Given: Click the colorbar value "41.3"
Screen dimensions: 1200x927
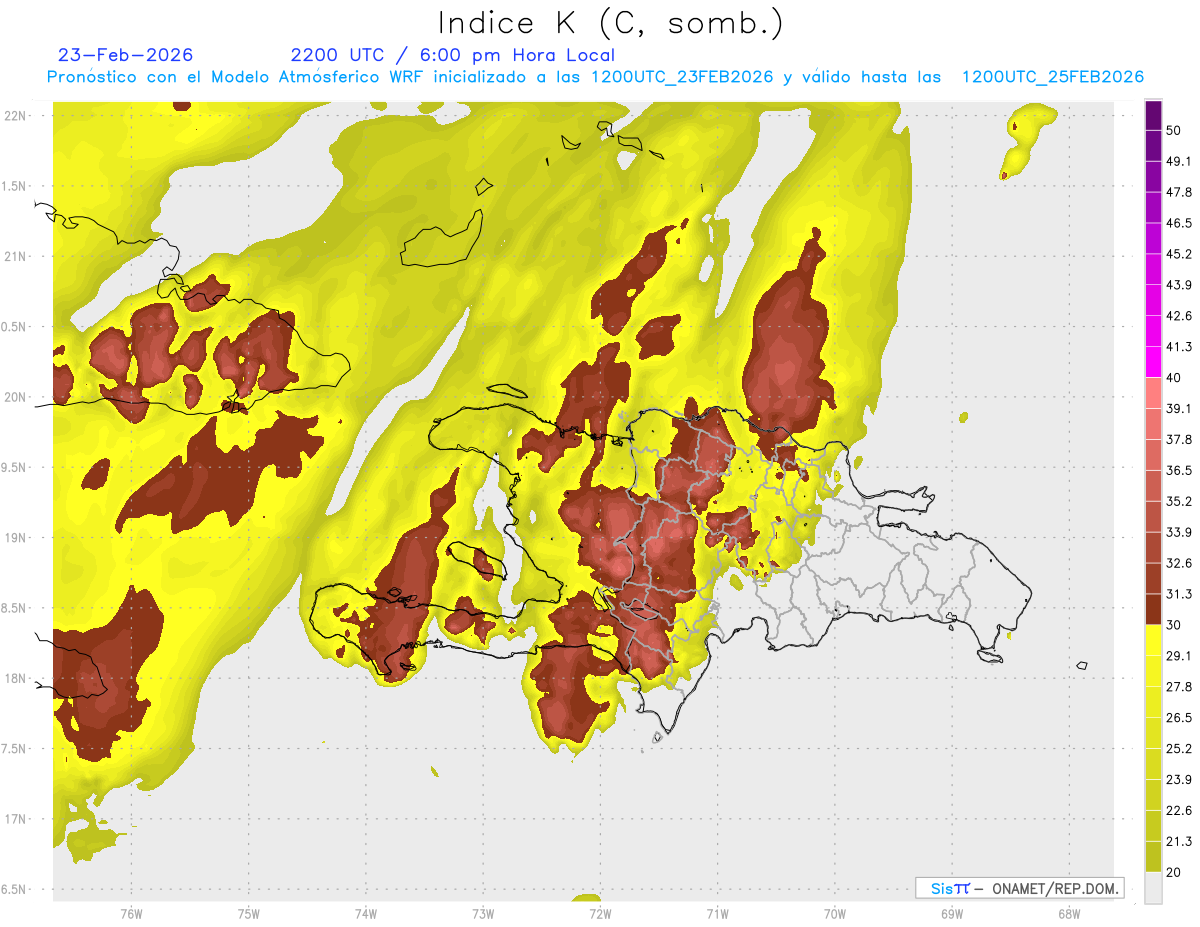Looking at the screenshot, I should 1179,347.
